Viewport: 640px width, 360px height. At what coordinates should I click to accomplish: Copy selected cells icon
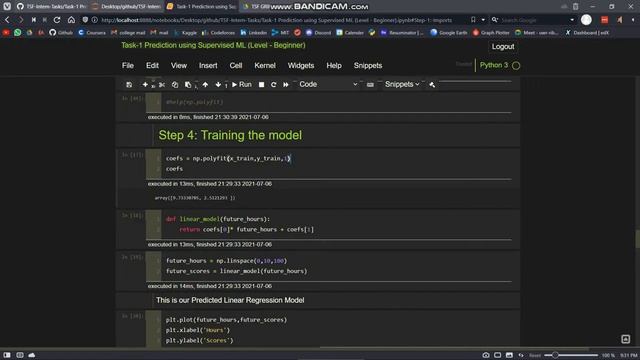pos(175,84)
